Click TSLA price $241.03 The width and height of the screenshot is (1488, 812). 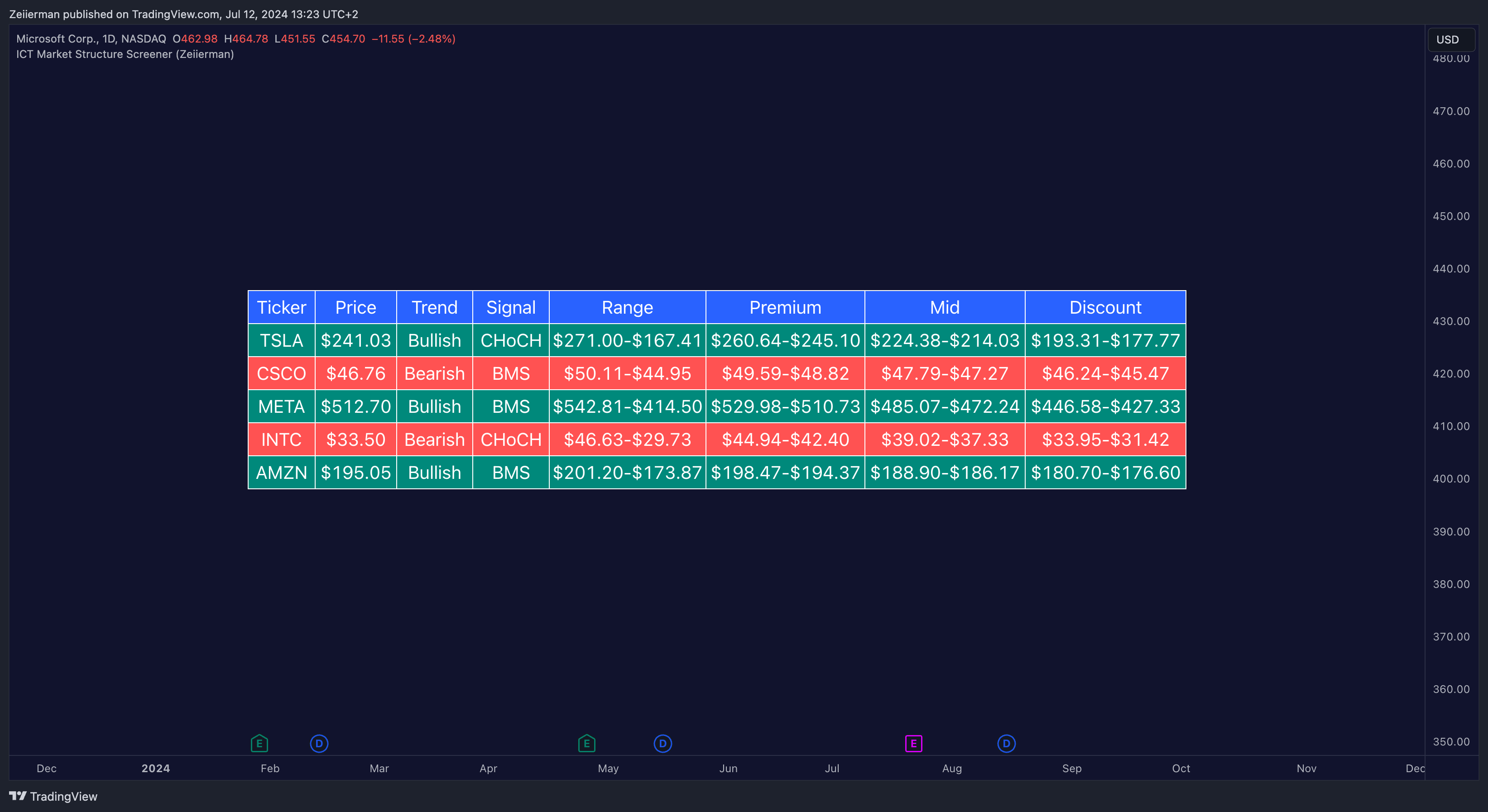point(356,340)
